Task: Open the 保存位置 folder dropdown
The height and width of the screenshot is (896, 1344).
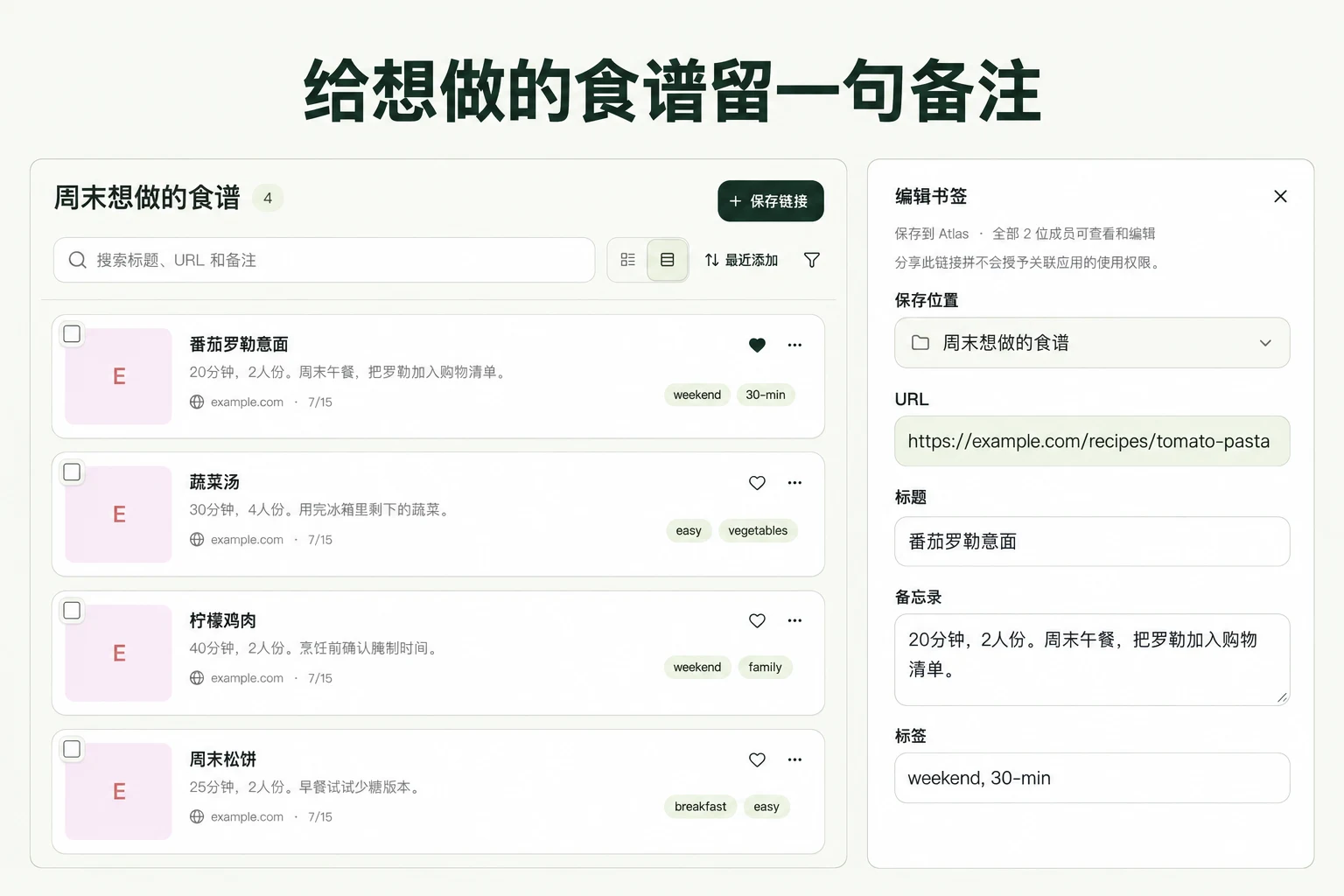Action: [x=1092, y=343]
